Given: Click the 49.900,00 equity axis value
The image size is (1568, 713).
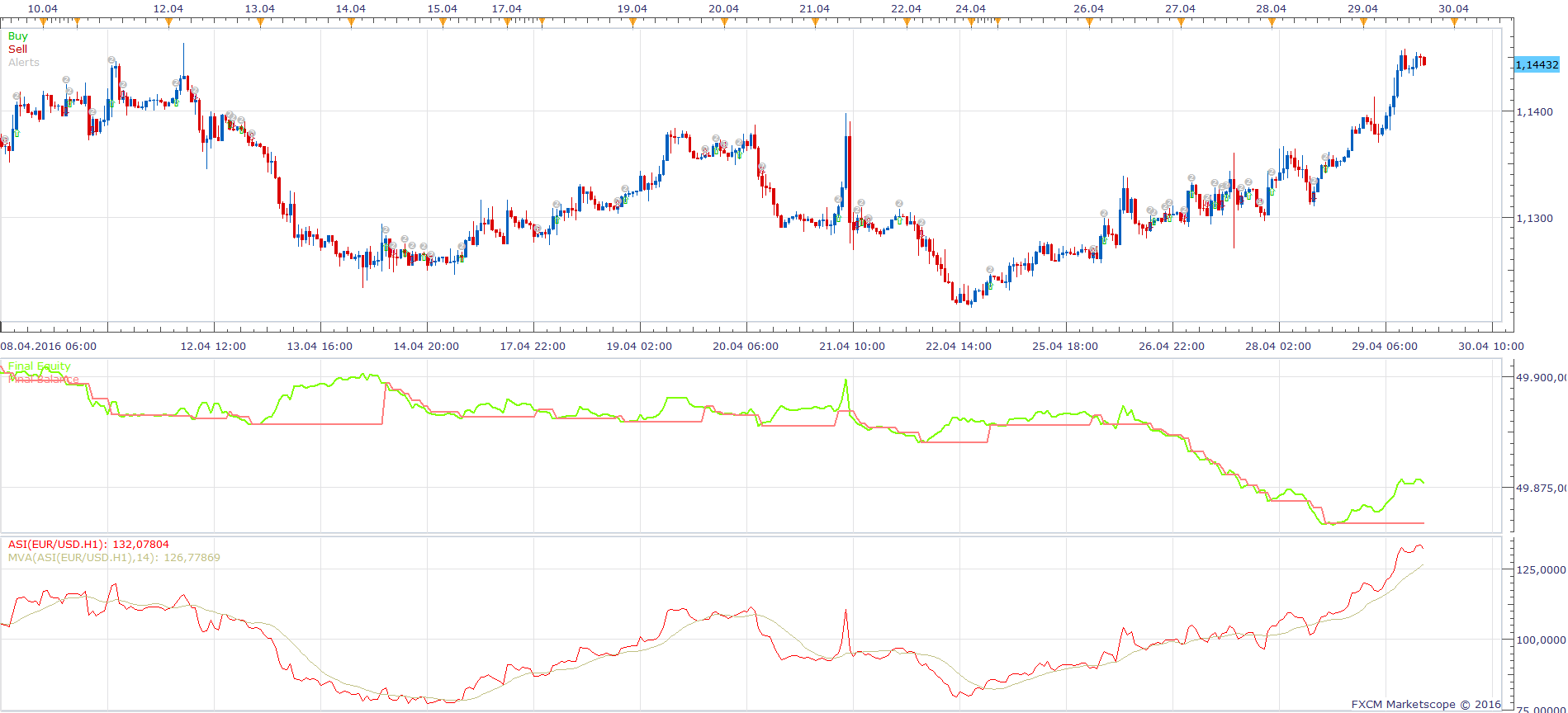Looking at the screenshot, I should pyautogui.click(x=1541, y=378).
